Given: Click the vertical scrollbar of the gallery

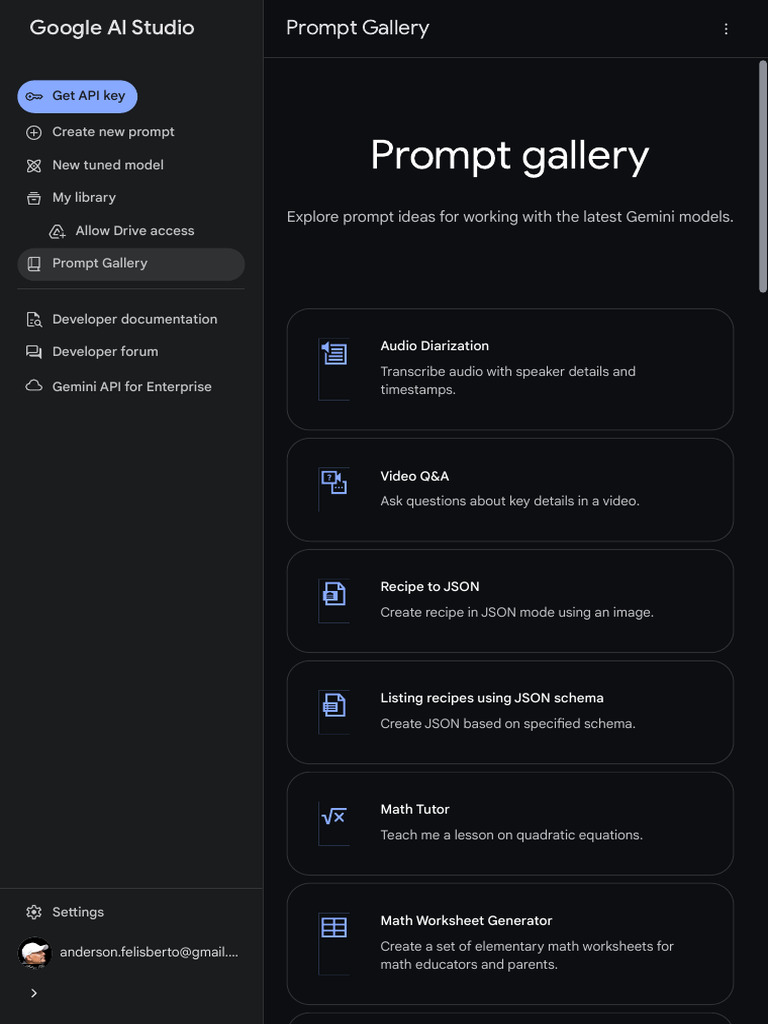Looking at the screenshot, I should coord(762,177).
